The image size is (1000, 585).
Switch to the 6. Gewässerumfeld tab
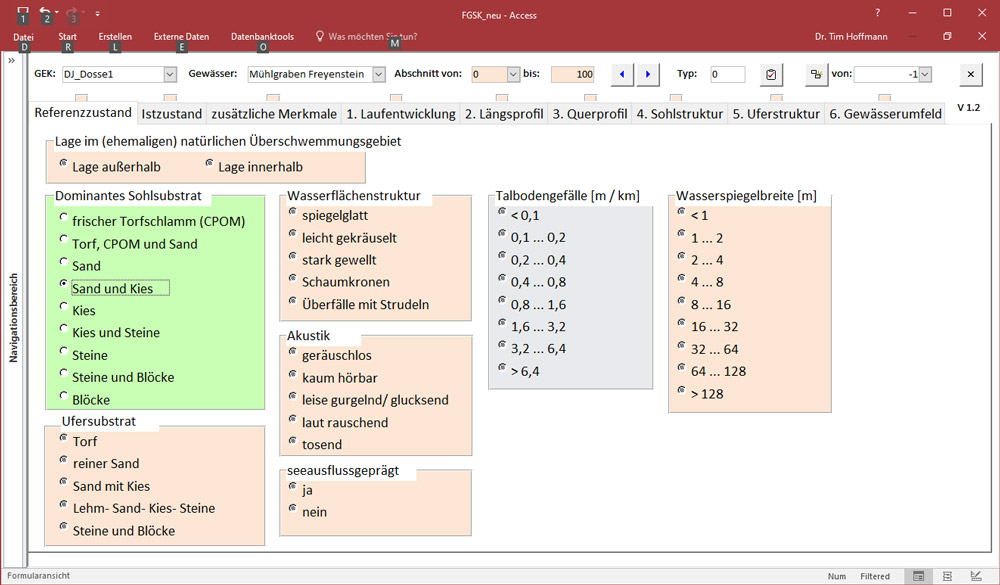885,114
